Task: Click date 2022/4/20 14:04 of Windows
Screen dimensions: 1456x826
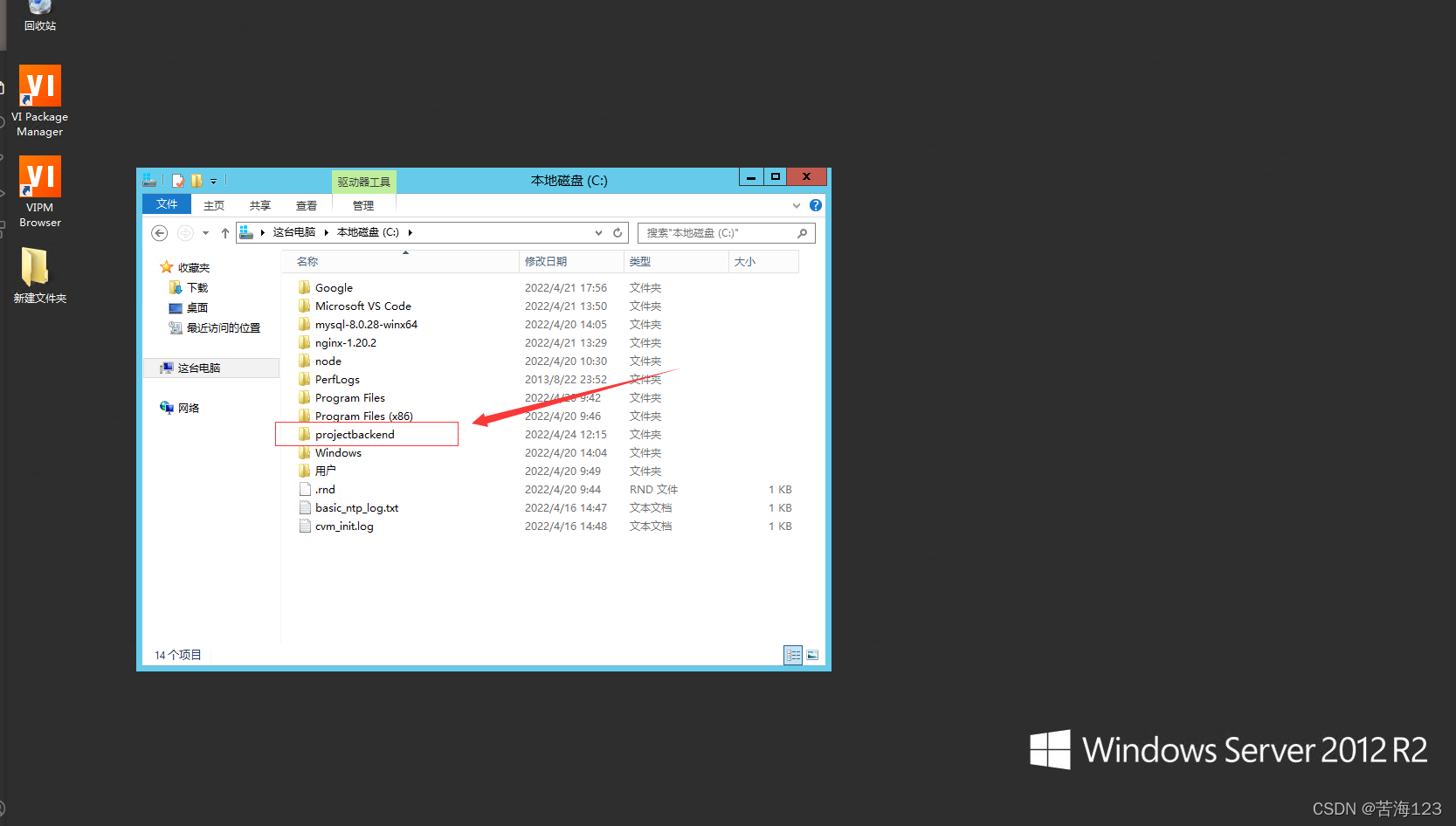Action: tap(565, 452)
